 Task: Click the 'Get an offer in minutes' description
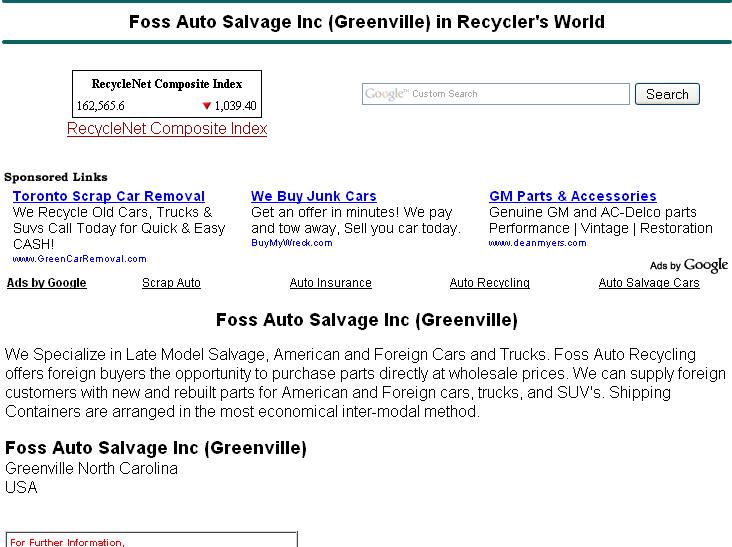(x=356, y=220)
